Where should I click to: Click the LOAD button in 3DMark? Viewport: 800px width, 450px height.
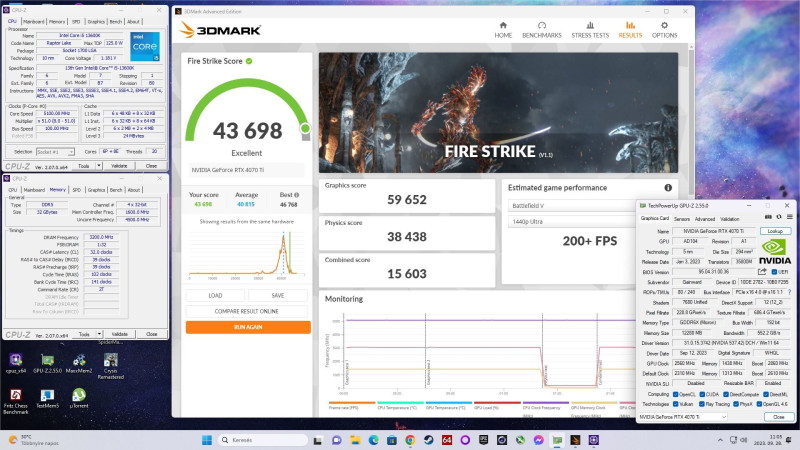215,295
